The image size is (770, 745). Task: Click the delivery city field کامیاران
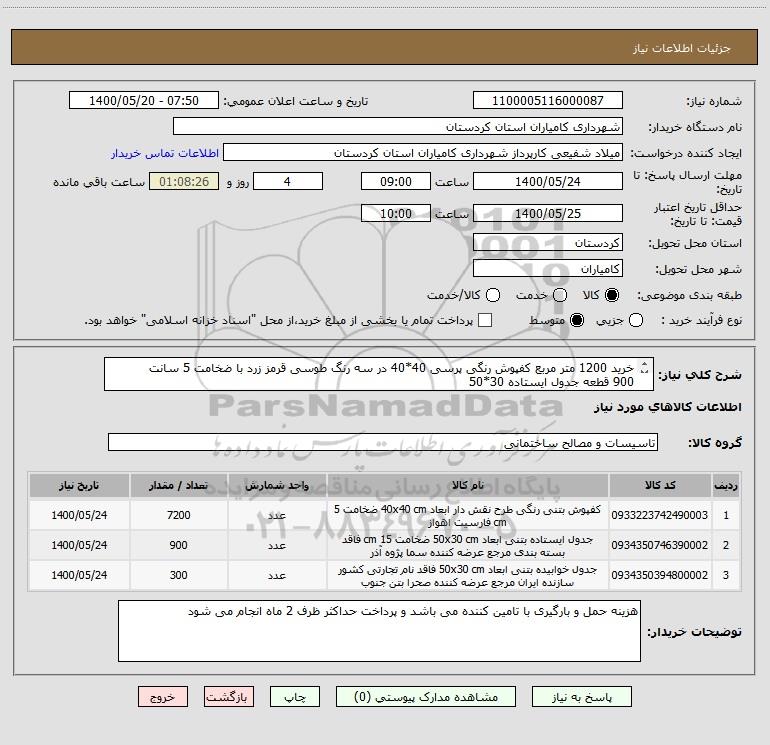coord(548,269)
